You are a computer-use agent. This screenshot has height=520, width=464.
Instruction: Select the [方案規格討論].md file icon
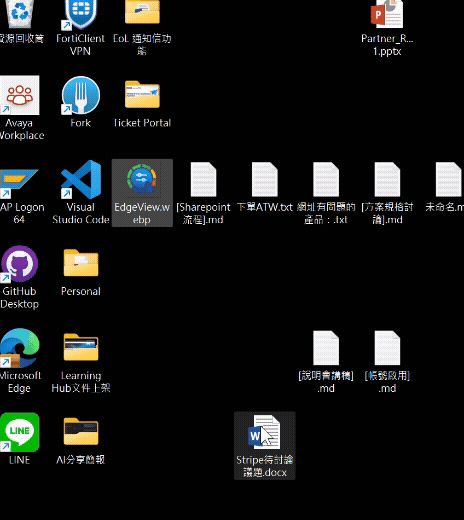387,180
